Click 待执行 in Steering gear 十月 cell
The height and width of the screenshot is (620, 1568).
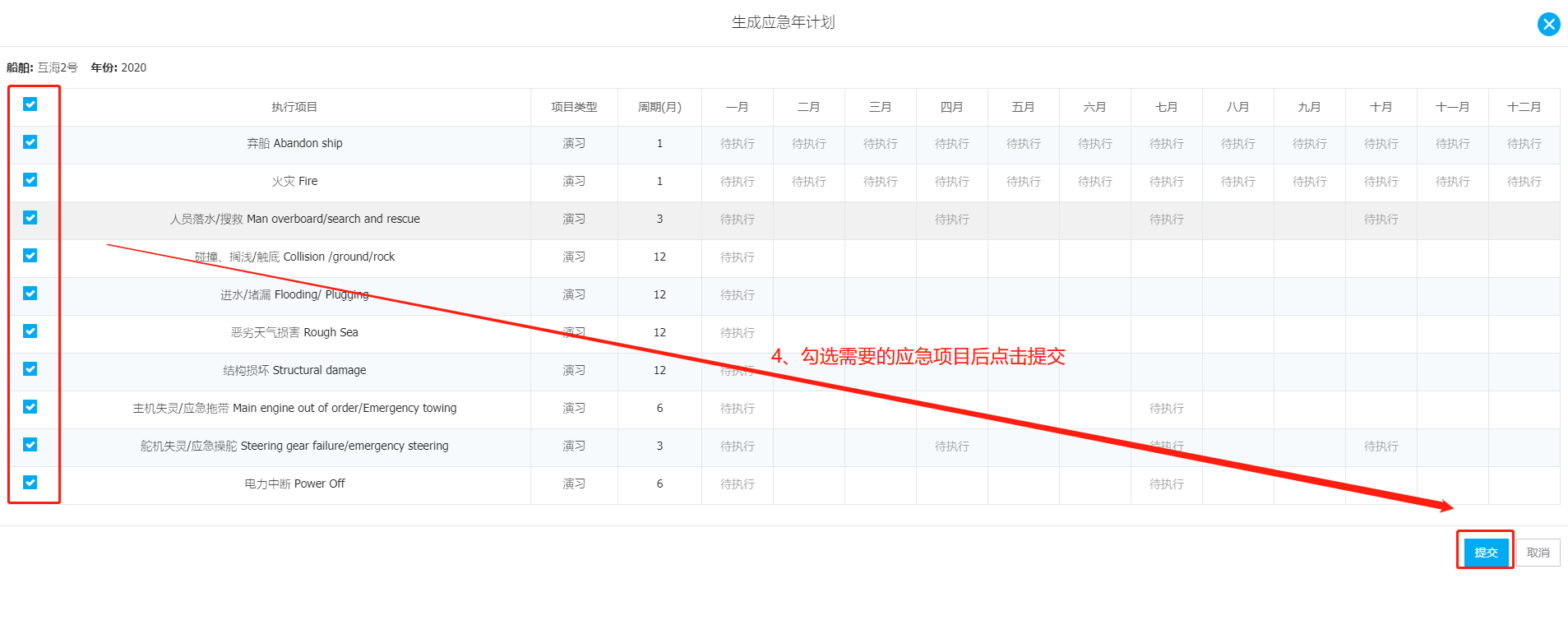click(x=1381, y=446)
